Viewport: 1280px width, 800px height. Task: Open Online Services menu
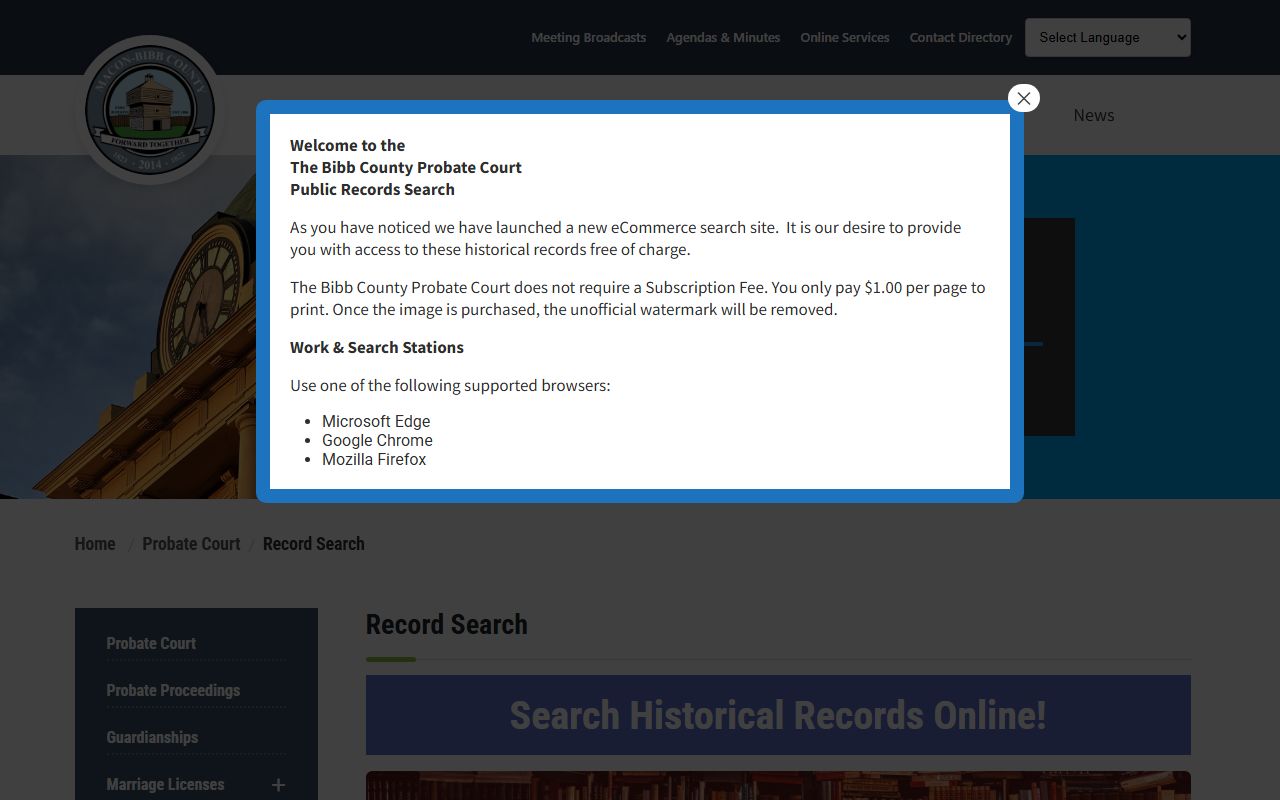point(845,37)
